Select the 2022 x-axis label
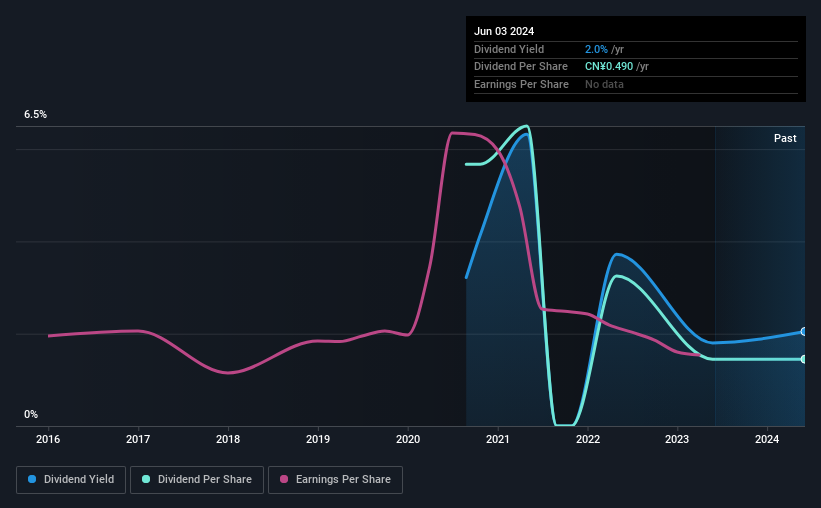 coord(588,439)
